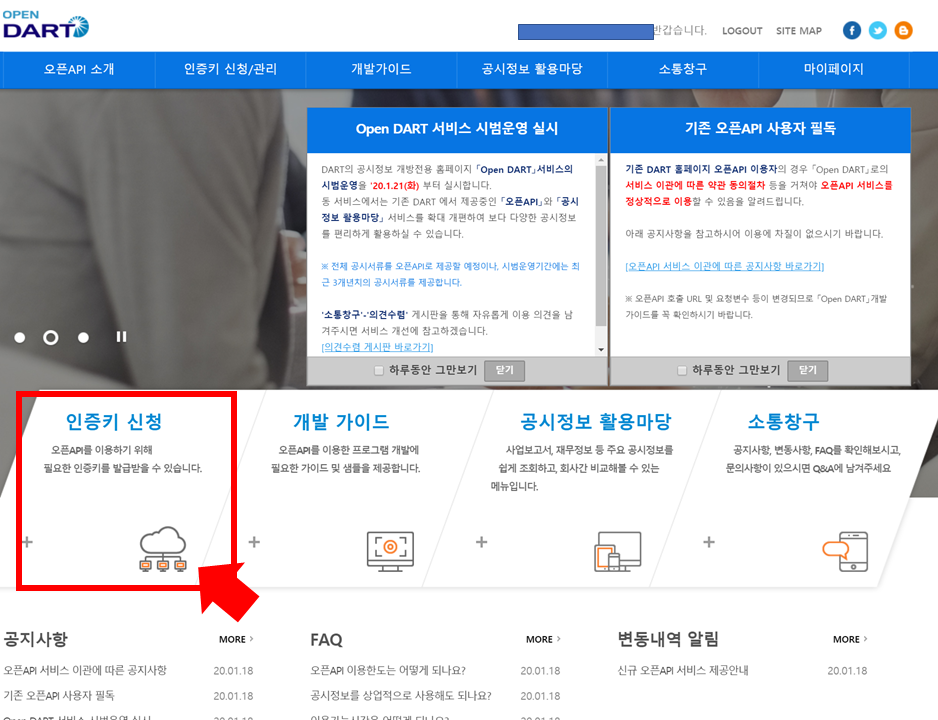
Task: Click the 변동내역 알림 section heading
Action: click(668, 639)
